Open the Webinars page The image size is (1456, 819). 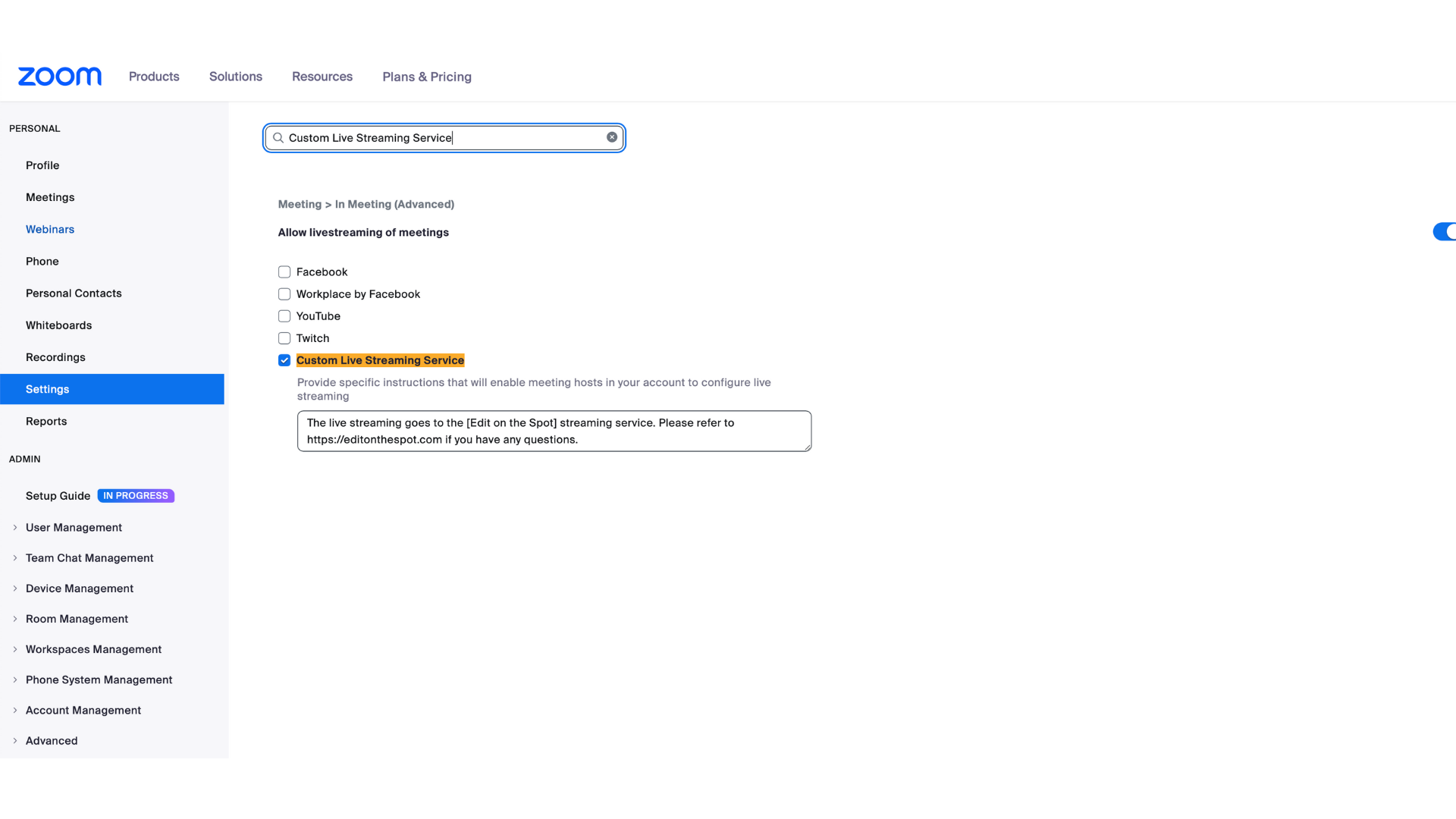pyautogui.click(x=50, y=229)
